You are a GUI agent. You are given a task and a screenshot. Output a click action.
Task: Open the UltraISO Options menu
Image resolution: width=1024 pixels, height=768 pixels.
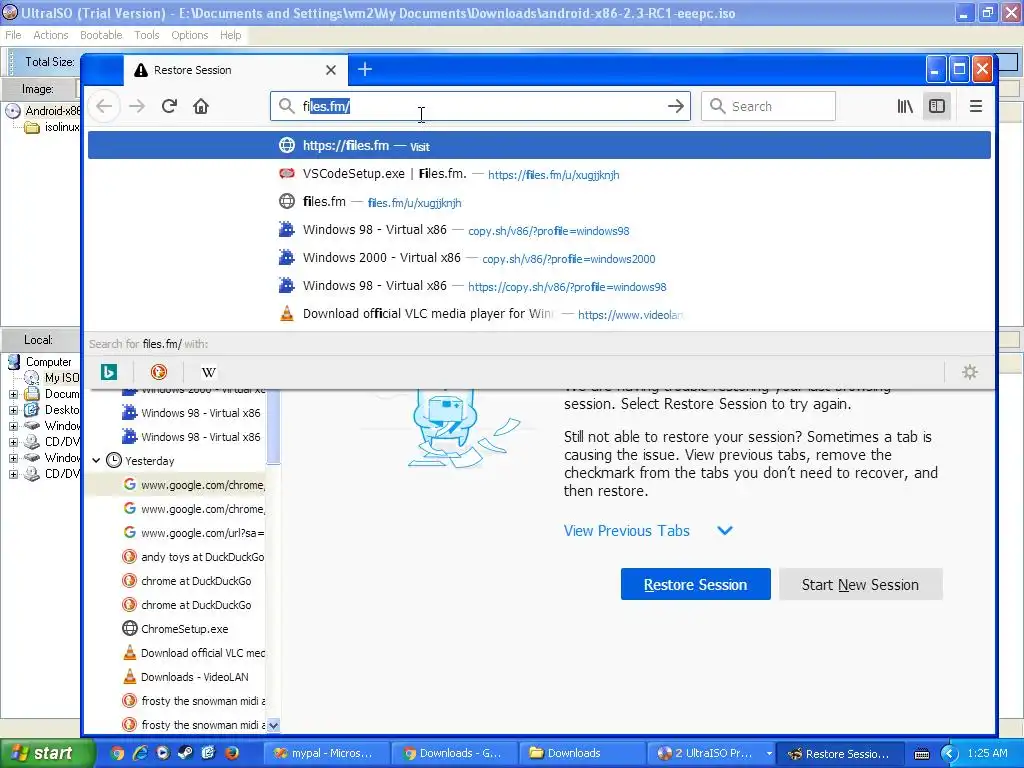pyautogui.click(x=189, y=35)
